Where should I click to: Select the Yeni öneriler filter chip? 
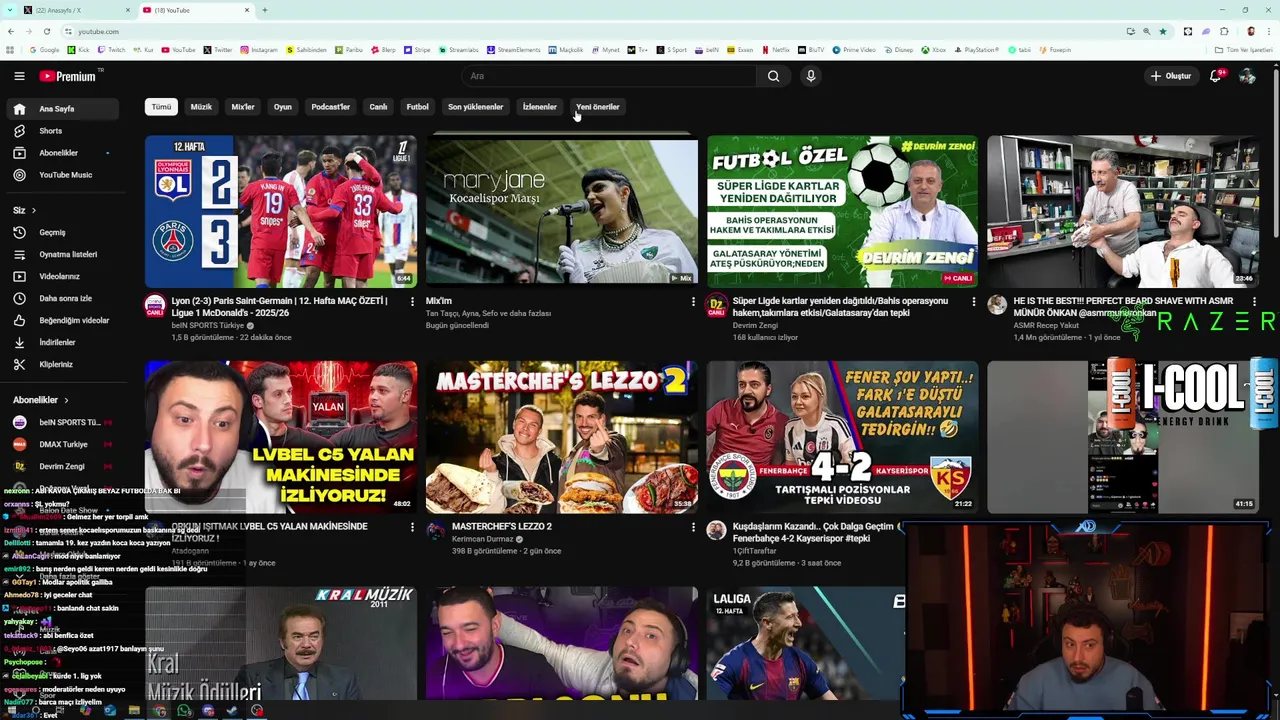[x=598, y=107]
